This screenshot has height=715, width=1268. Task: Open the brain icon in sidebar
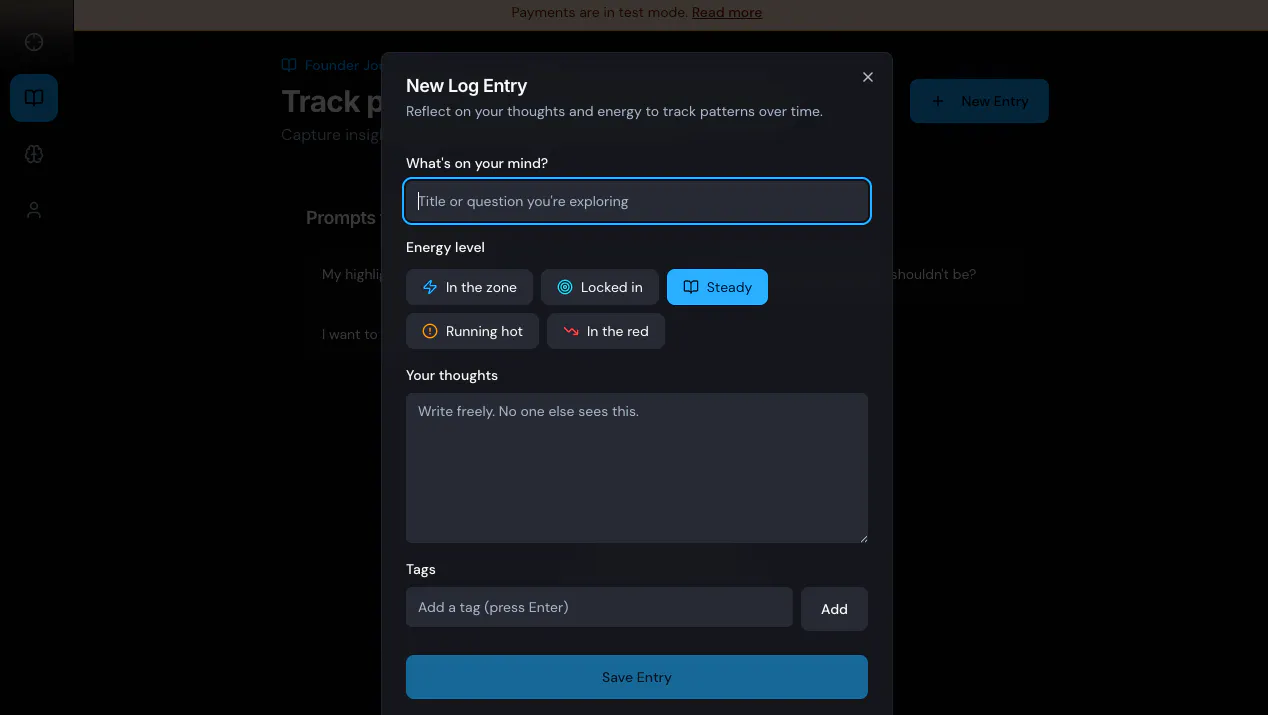click(34, 154)
